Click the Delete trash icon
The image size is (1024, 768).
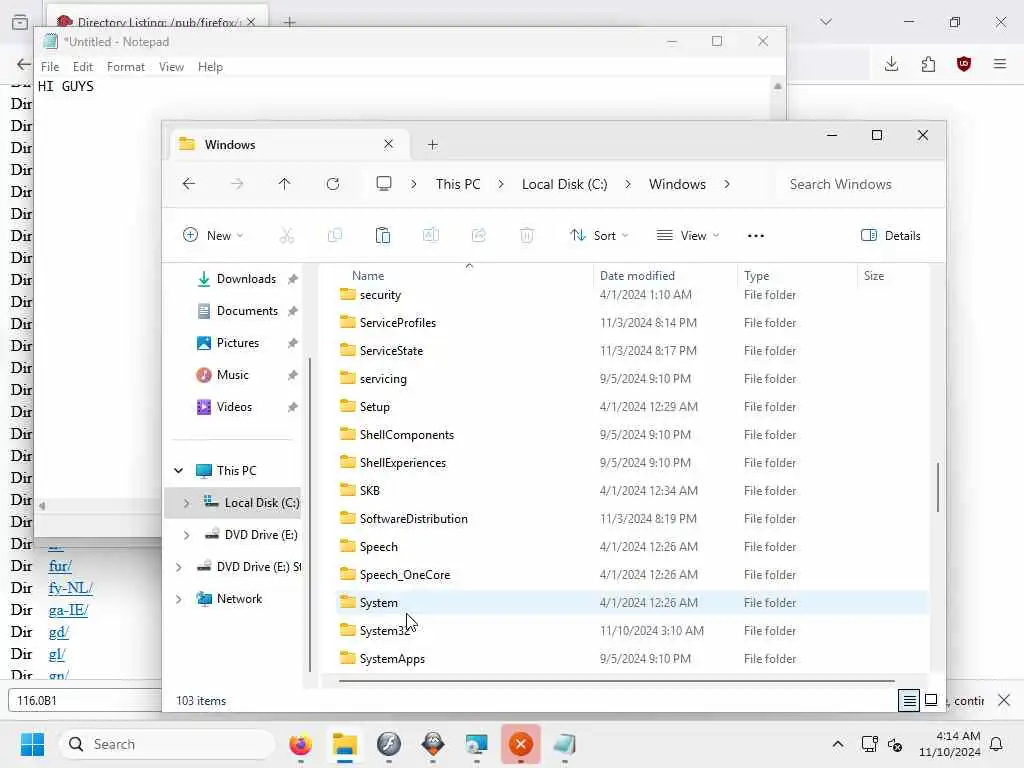click(527, 236)
